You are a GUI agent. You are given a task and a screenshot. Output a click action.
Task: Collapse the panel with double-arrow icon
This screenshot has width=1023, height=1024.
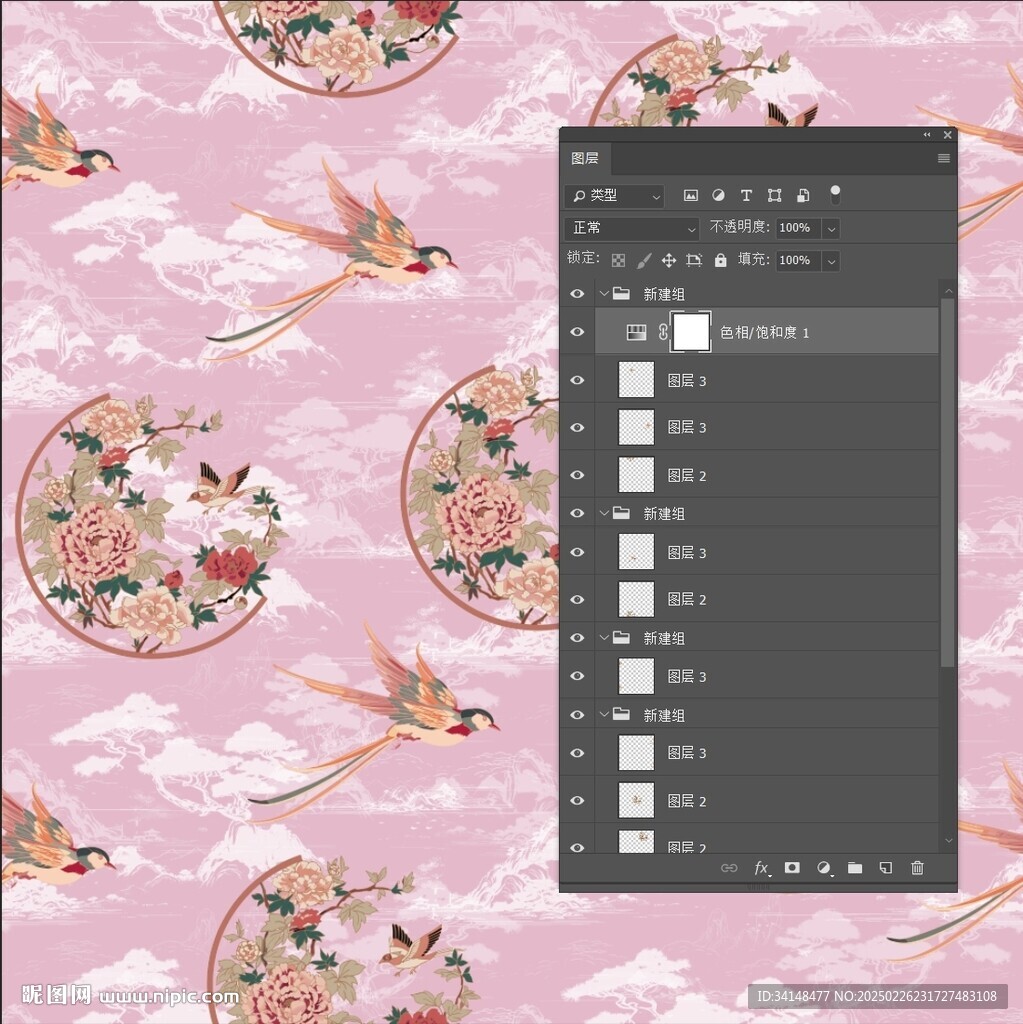tap(926, 135)
